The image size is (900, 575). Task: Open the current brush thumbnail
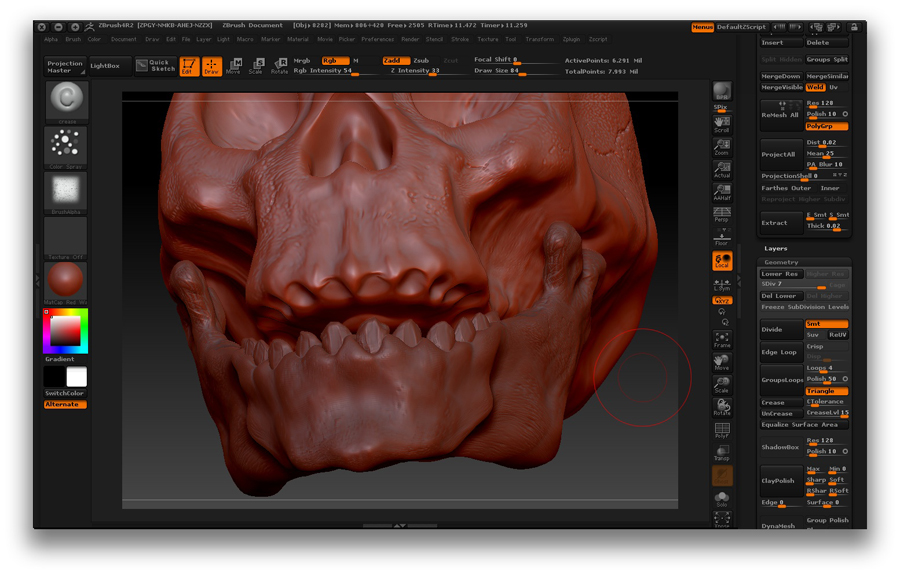(67, 100)
